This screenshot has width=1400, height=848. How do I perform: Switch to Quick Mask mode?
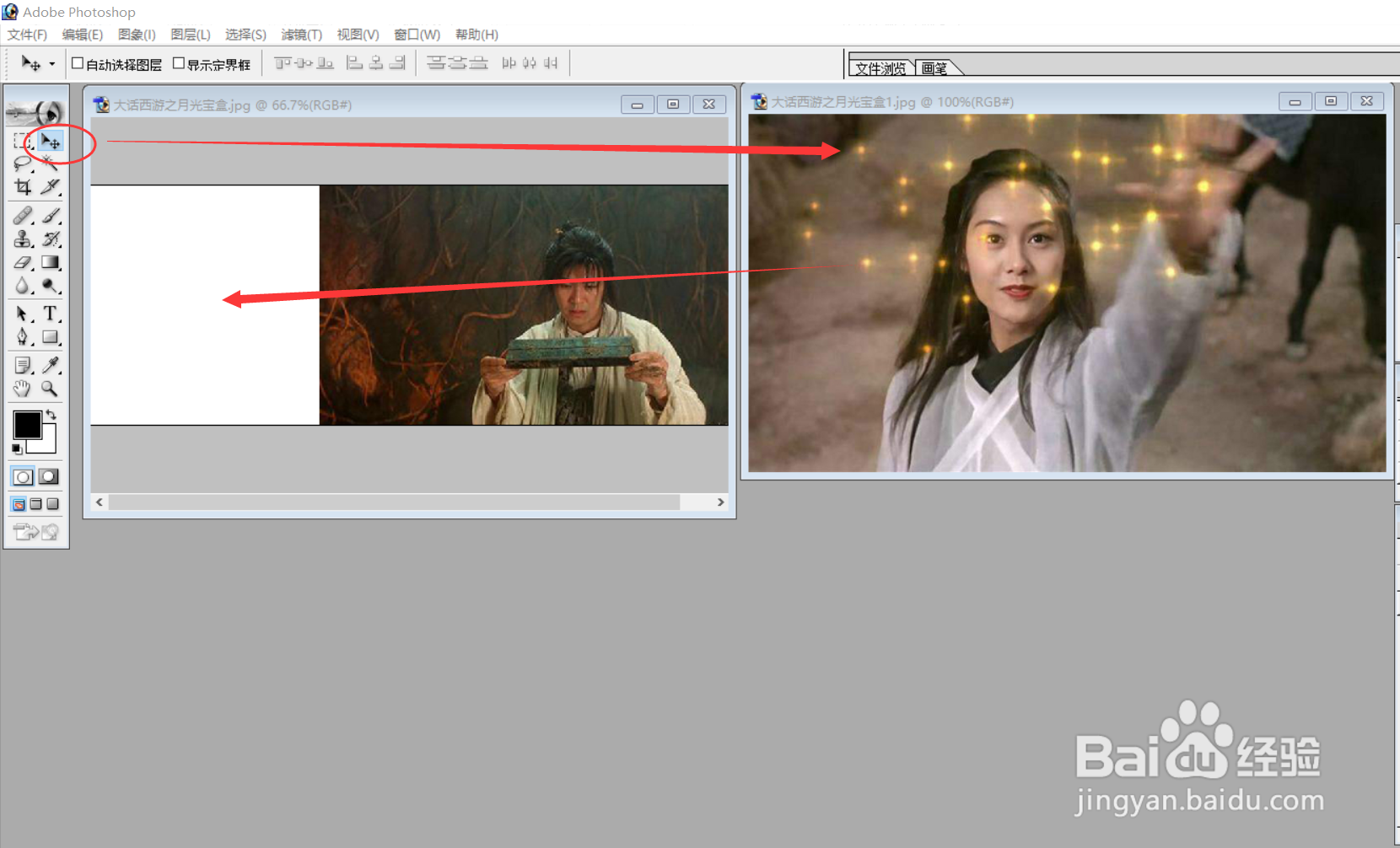click(50, 477)
